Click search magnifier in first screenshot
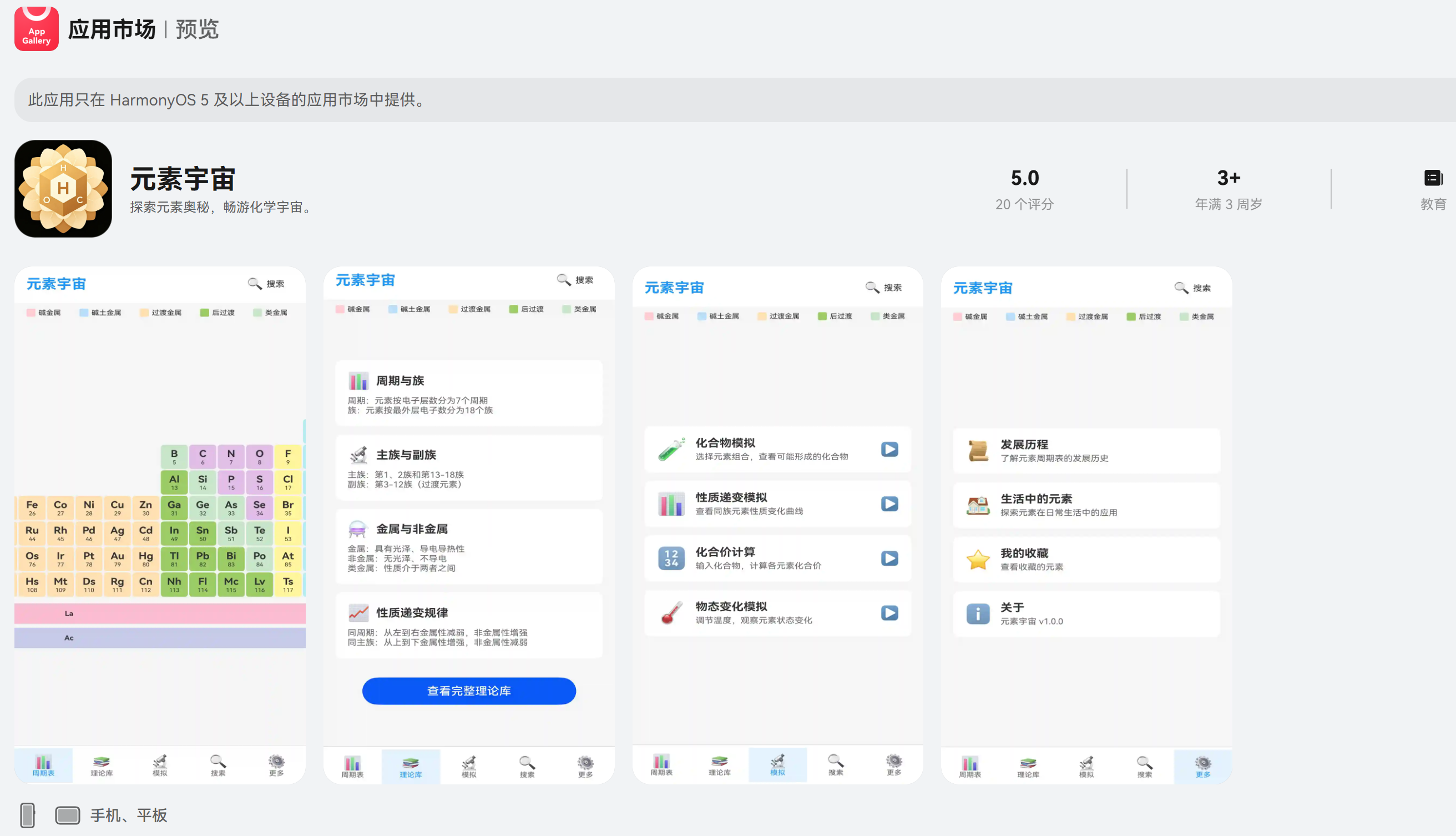The height and width of the screenshot is (836, 1456). pyautogui.click(x=254, y=284)
